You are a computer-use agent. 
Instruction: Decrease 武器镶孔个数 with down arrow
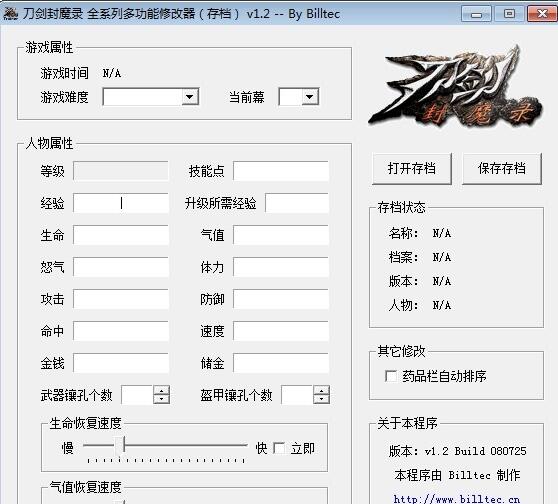coord(162,399)
